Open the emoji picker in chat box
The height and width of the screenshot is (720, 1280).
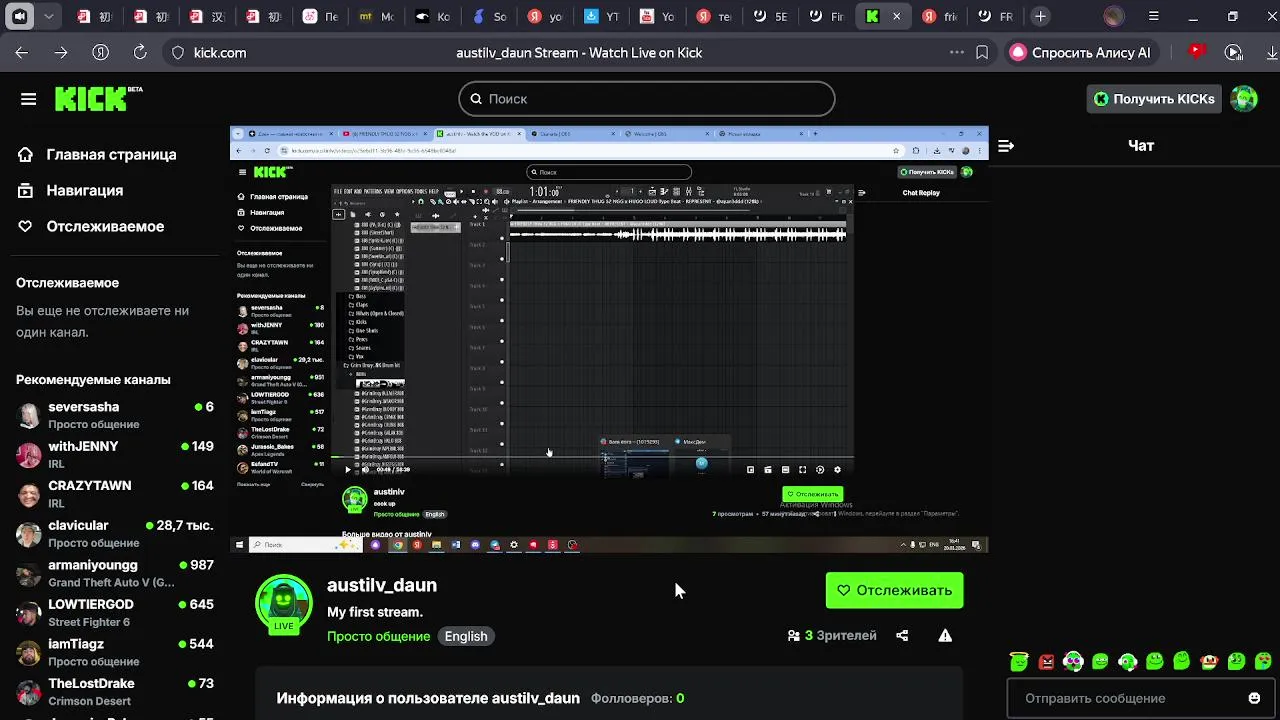point(1254,698)
